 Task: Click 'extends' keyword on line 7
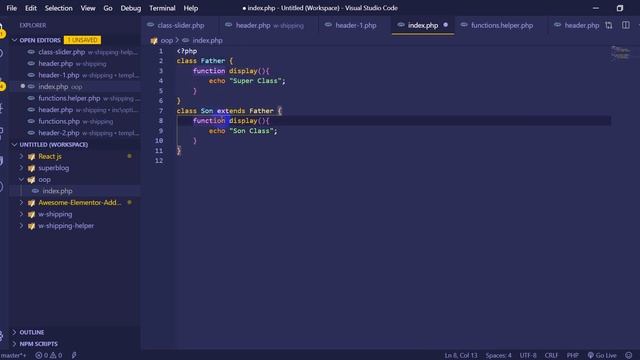click(x=231, y=111)
